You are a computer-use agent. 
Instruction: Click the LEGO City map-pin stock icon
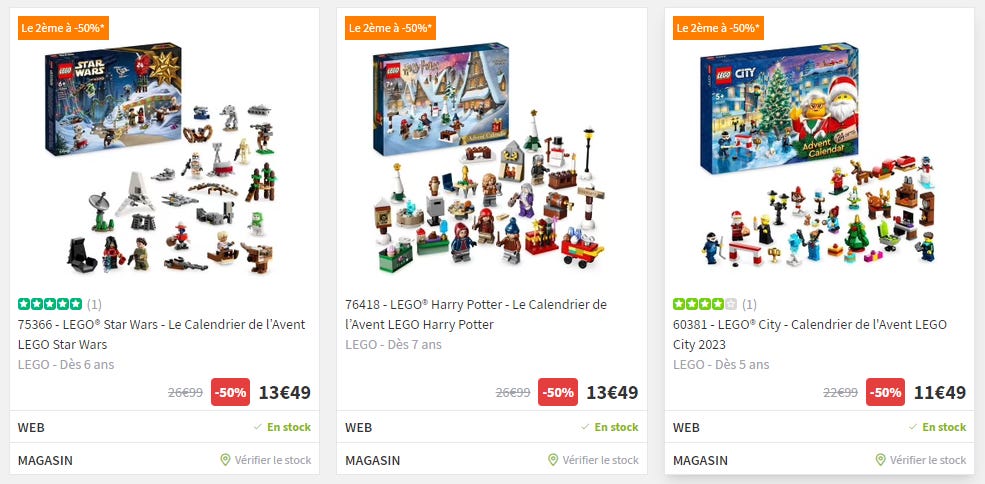881,460
